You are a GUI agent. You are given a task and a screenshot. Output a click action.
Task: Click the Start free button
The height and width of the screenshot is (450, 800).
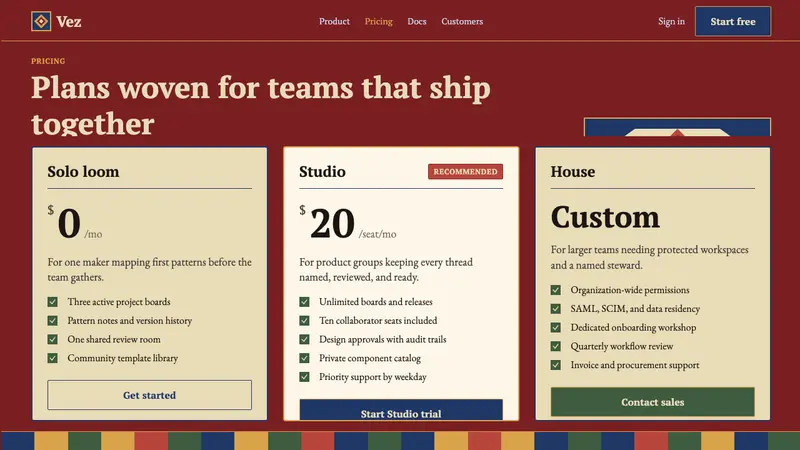(733, 21)
